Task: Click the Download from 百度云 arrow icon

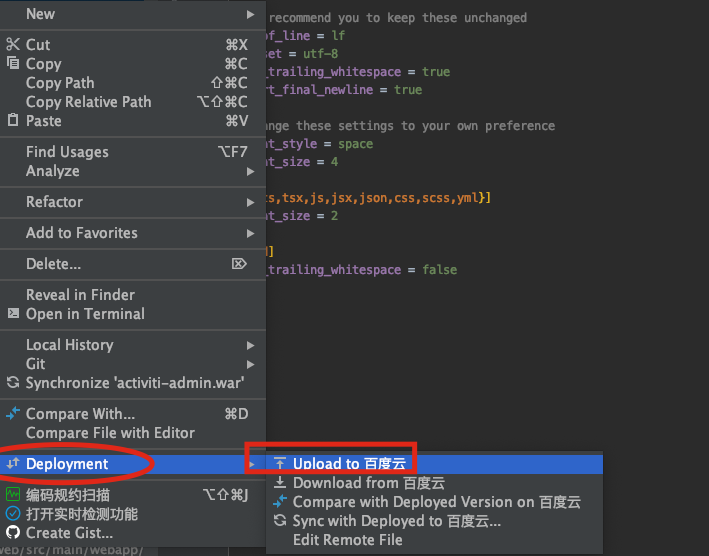Action: 280,482
